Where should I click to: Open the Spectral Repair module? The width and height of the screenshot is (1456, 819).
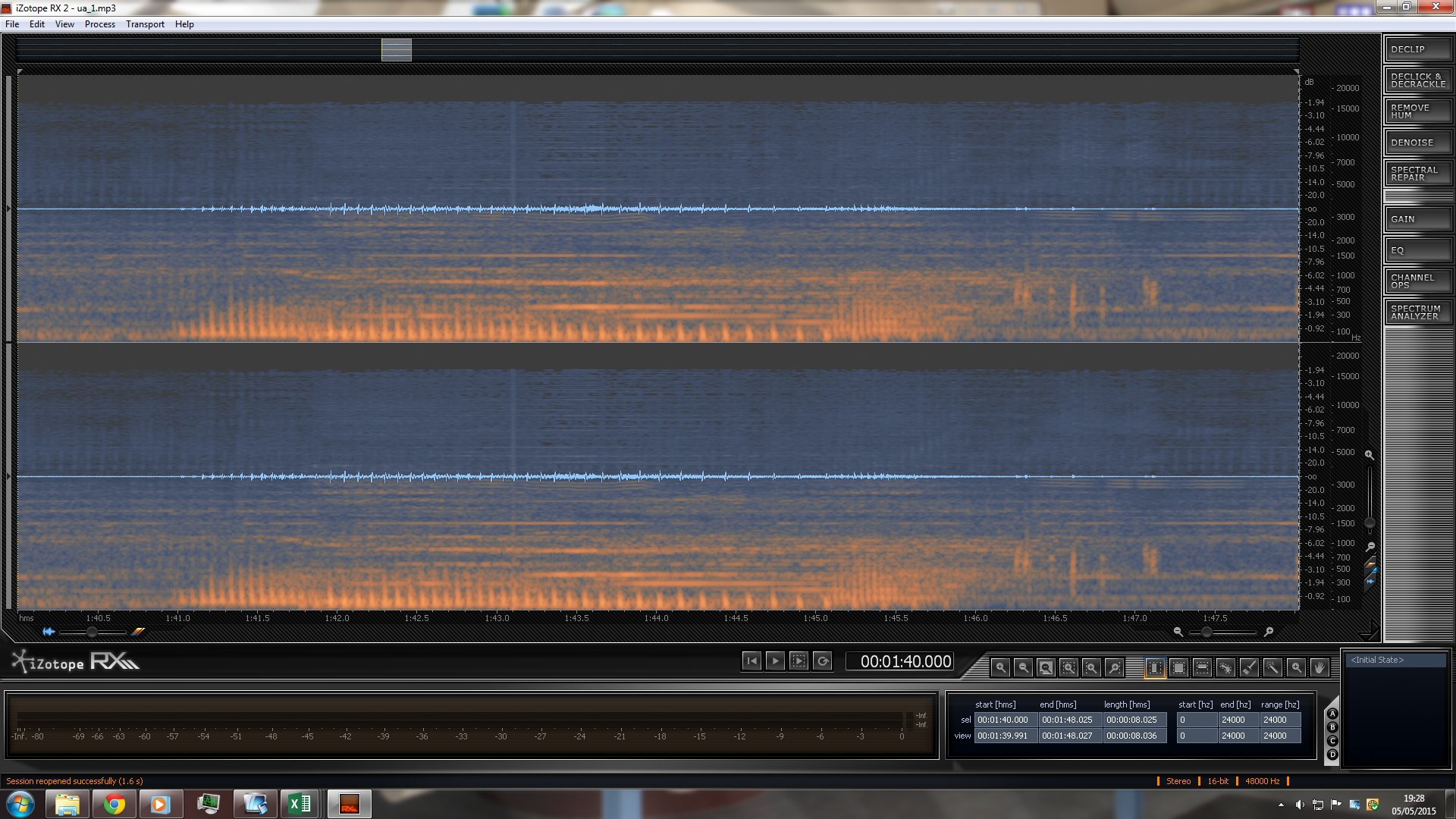(x=1418, y=174)
